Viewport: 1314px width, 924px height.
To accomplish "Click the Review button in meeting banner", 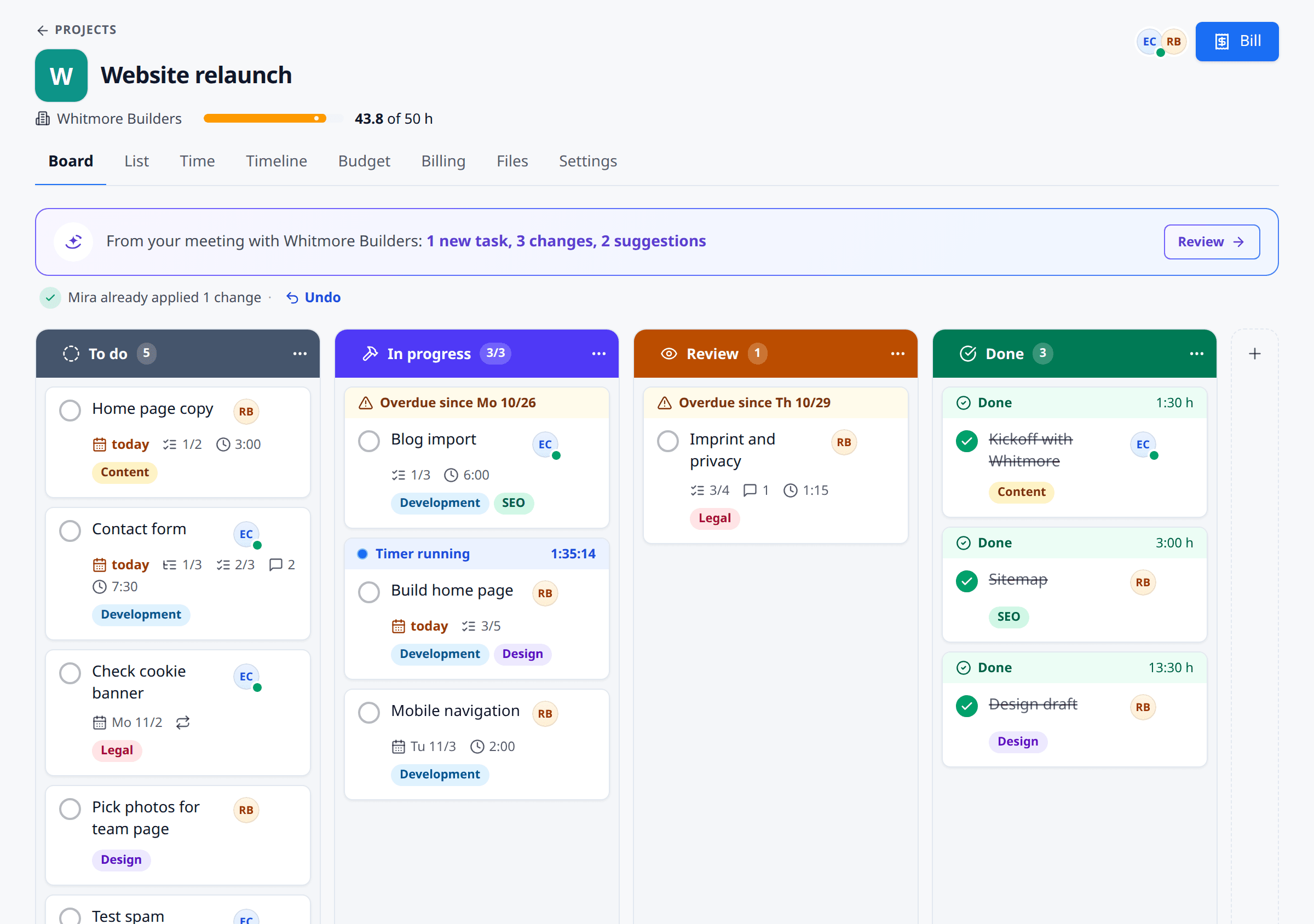I will point(1212,242).
